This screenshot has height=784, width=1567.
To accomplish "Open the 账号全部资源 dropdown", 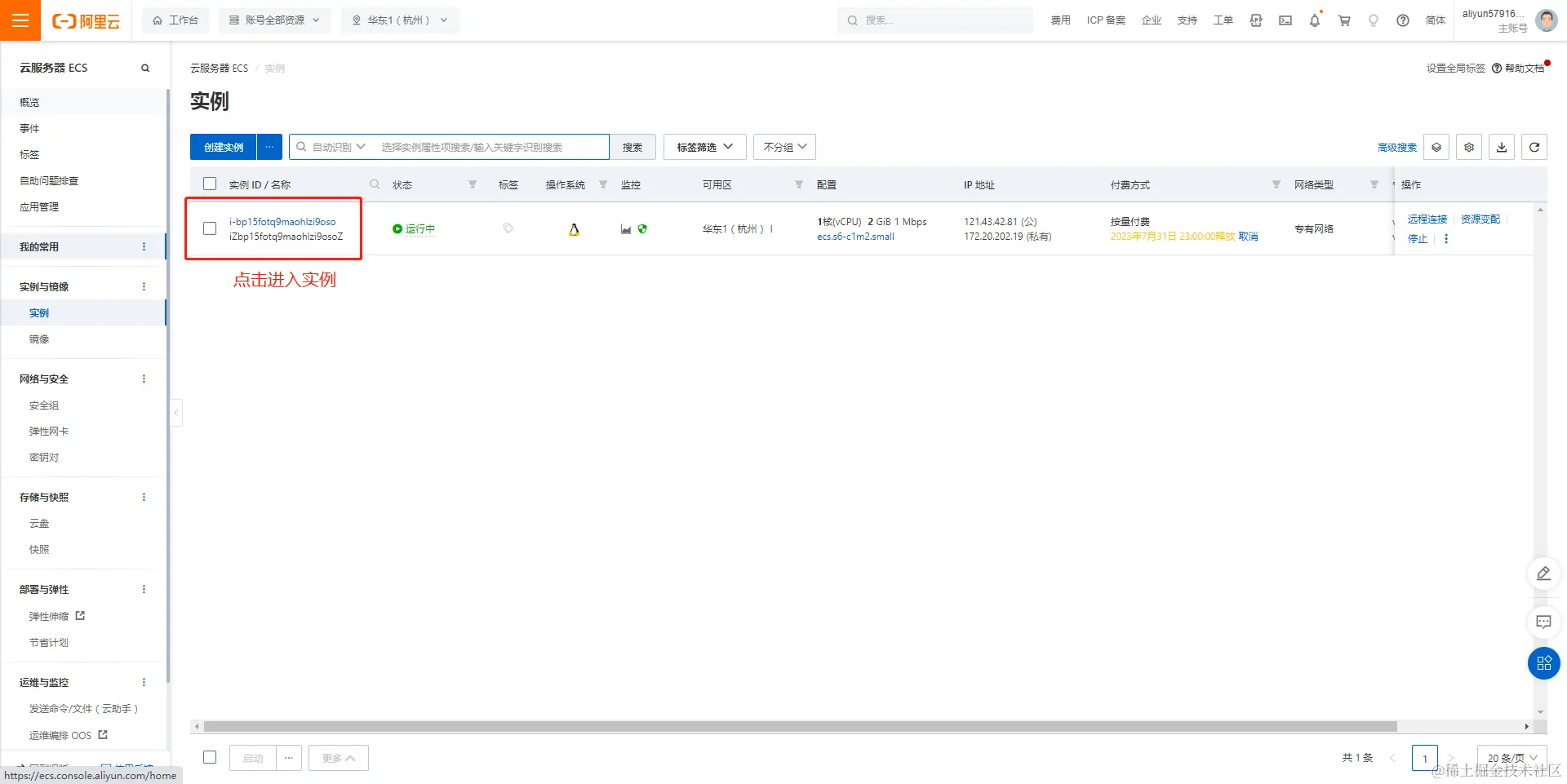I will click(x=274, y=20).
